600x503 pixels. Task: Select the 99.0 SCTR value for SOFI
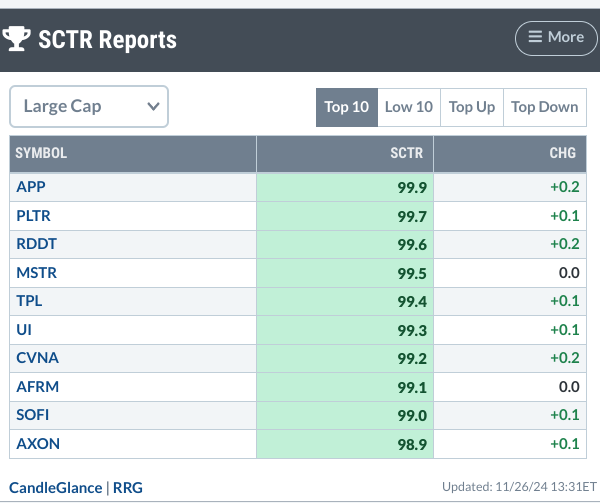click(x=412, y=416)
